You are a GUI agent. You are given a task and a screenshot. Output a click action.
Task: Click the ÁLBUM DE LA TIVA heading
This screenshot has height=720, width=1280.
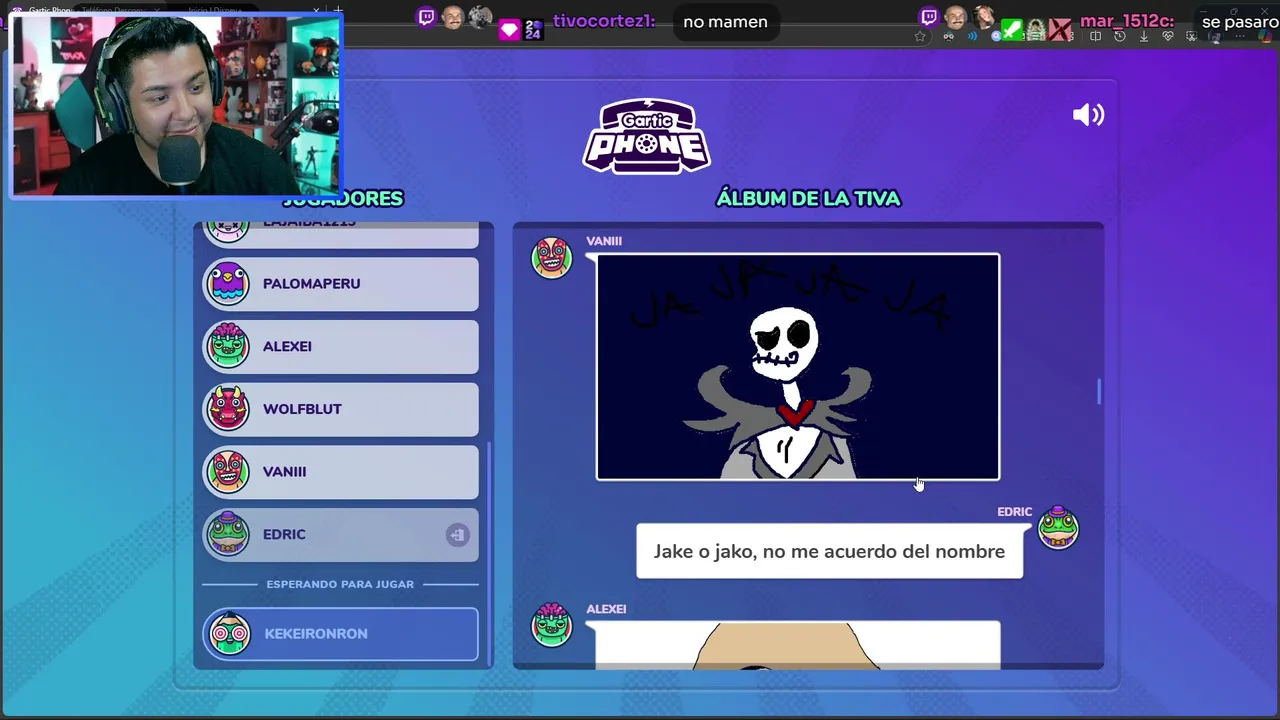[x=808, y=198]
